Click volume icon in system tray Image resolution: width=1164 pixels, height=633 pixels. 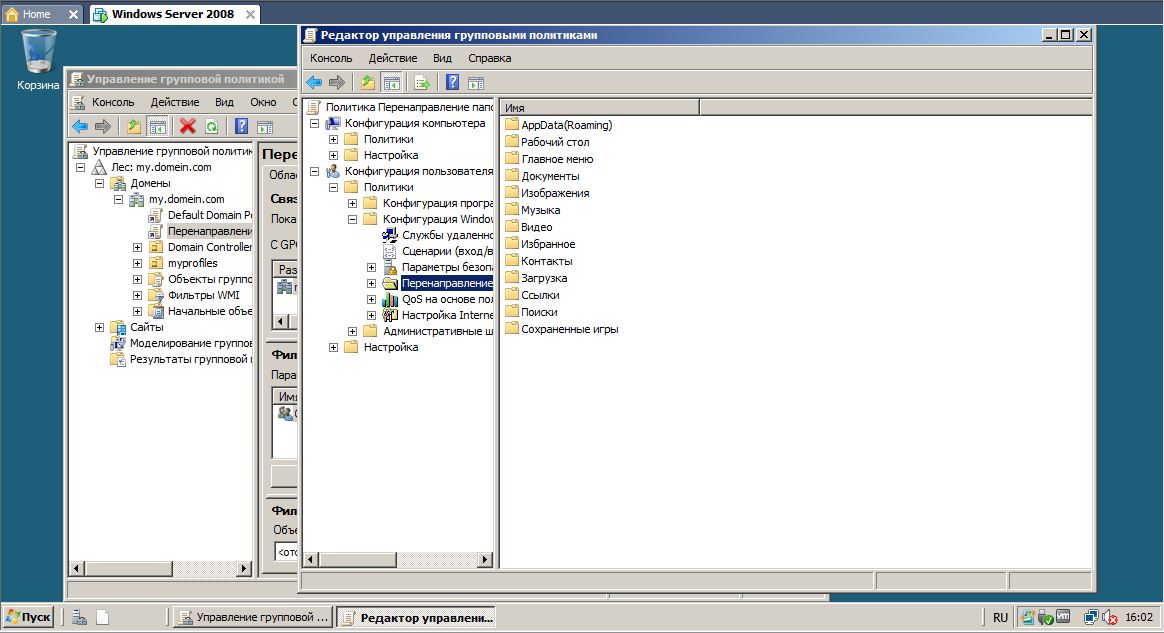(1110, 617)
